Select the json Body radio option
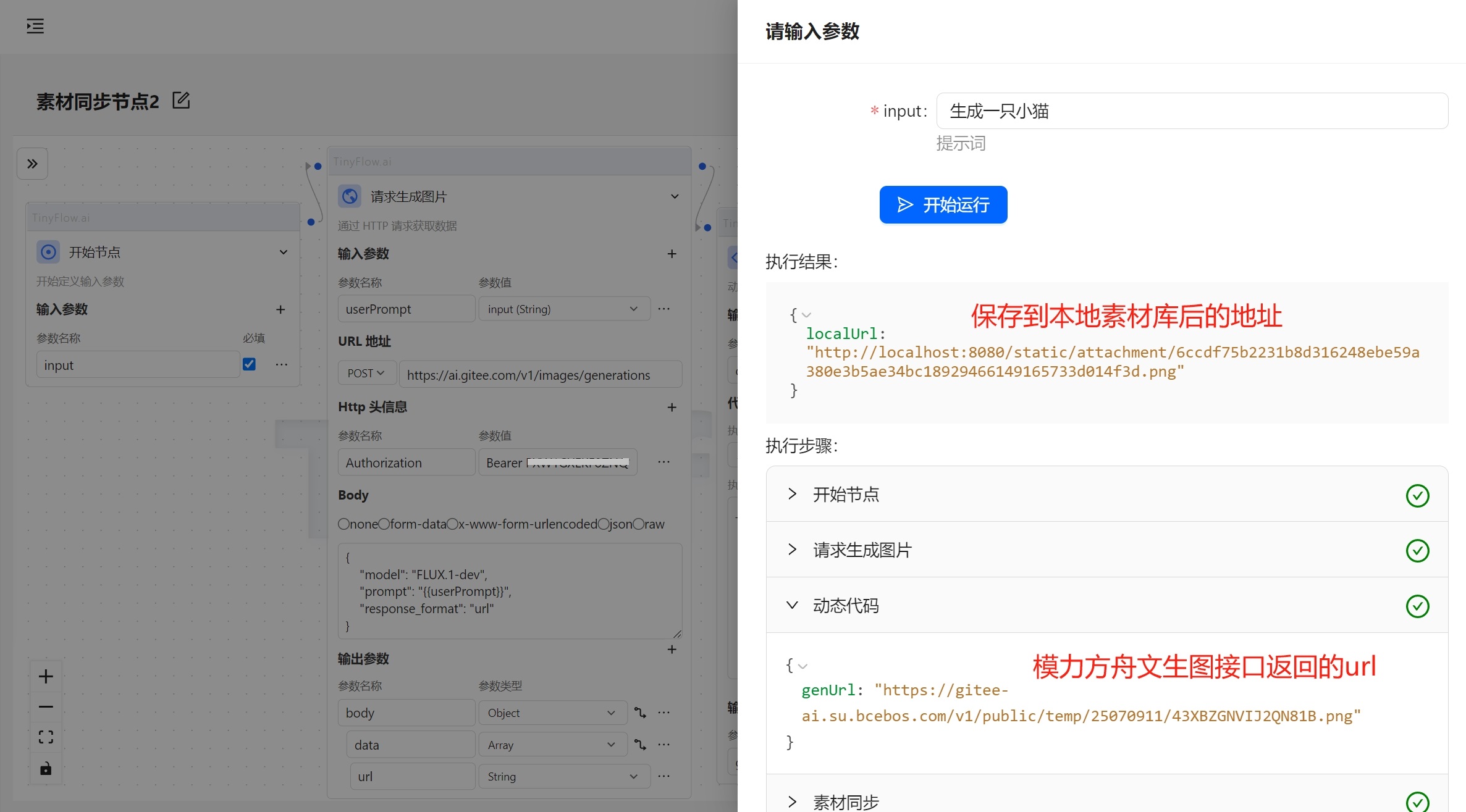Screen dimensions: 1466x812 click(603, 524)
